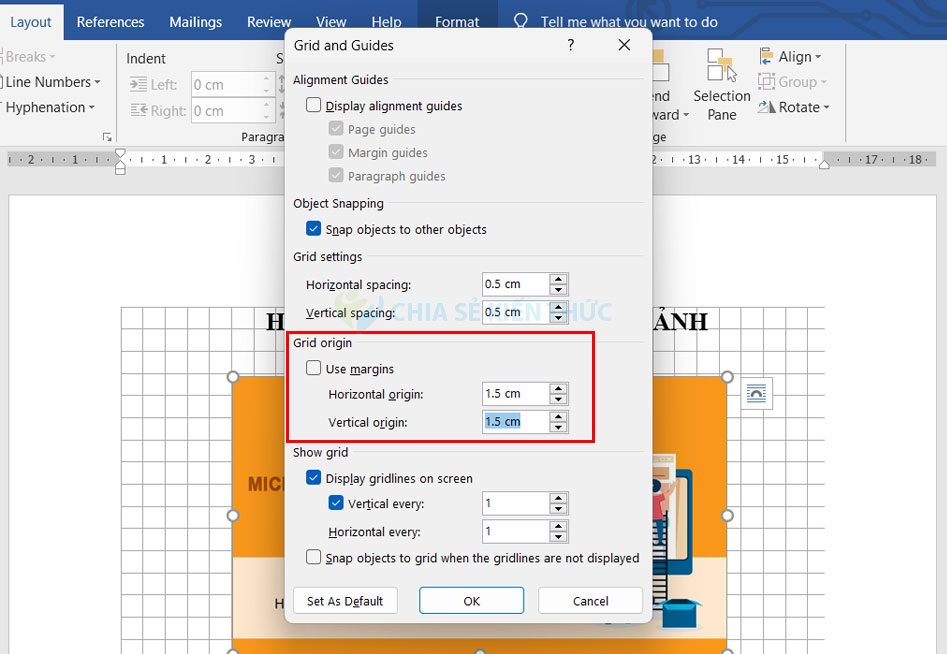The width and height of the screenshot is (947, 654).
Task: Uncheck Display gridlines on screen
Action: (x=314, y=478)
